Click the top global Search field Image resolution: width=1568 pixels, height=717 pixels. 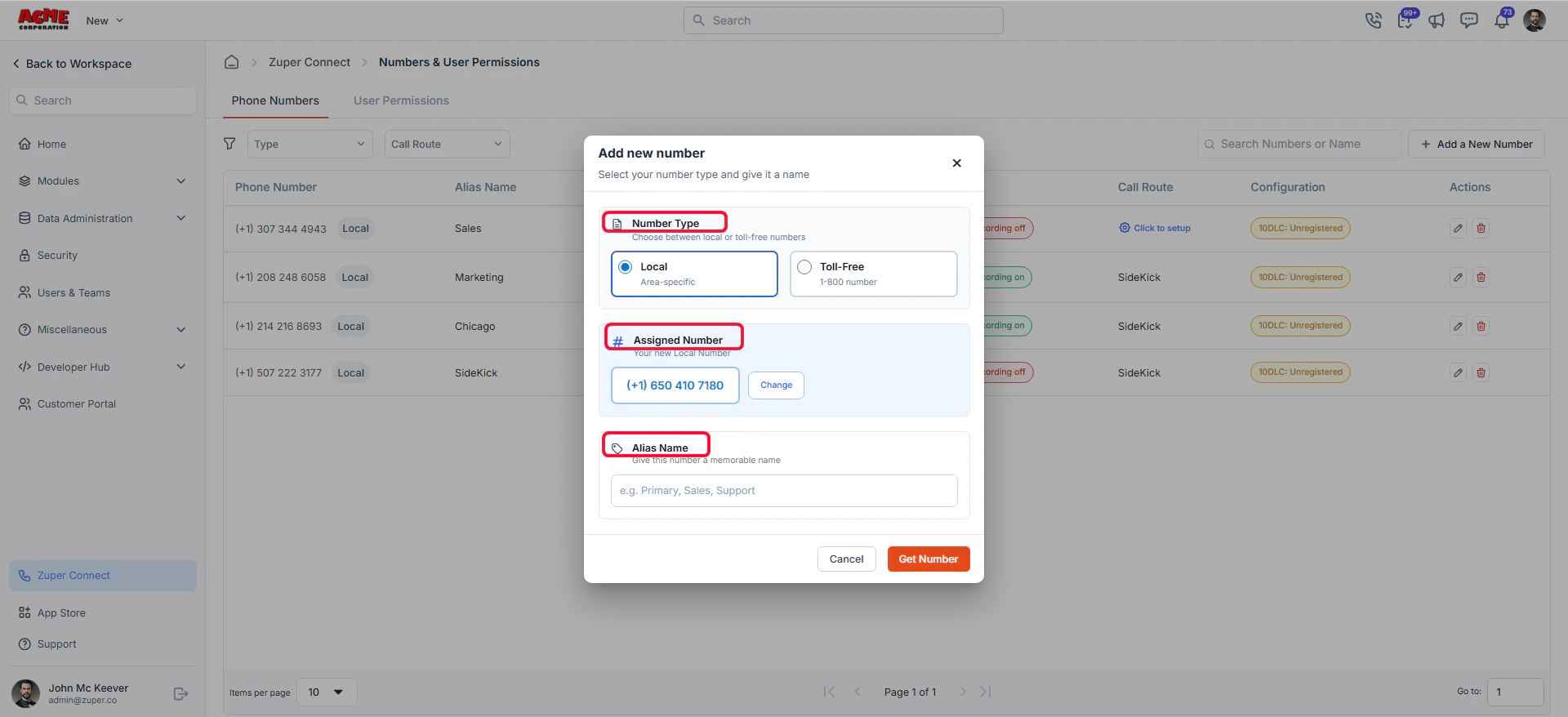[x=844, y=20]
